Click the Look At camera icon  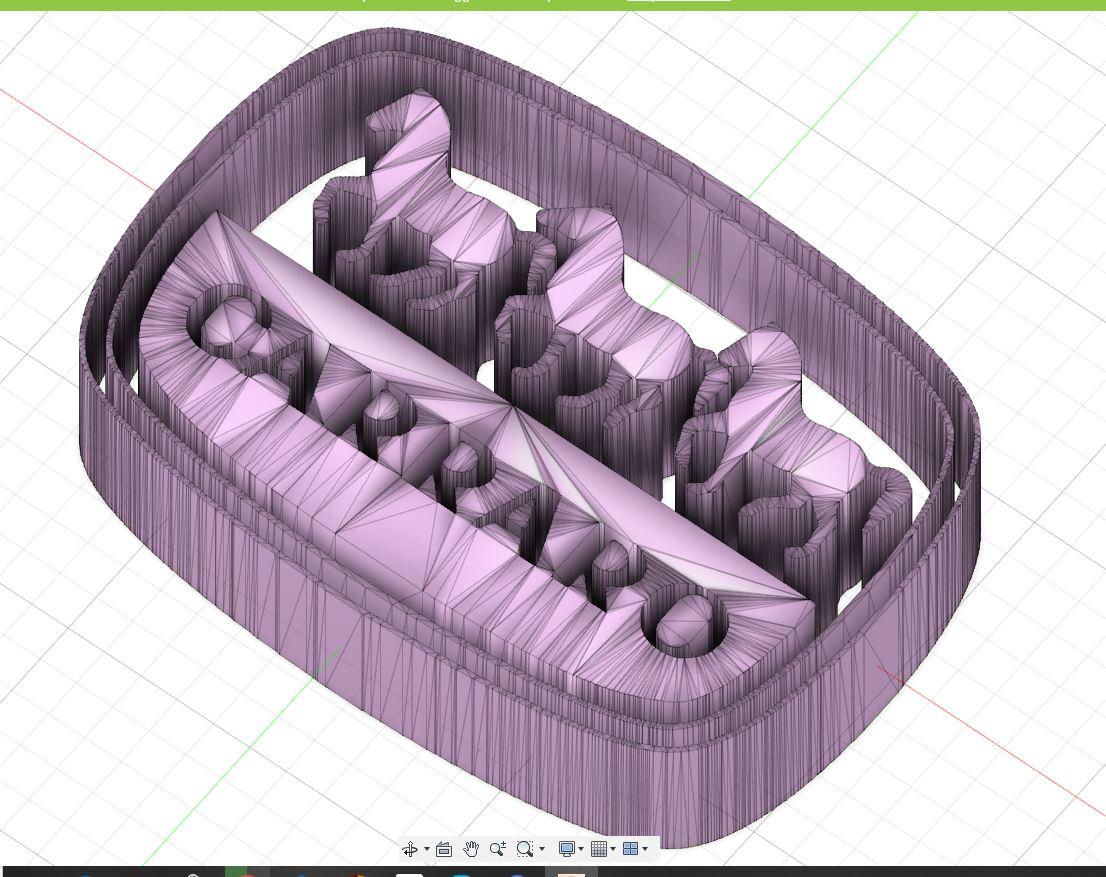pos(444,849)
